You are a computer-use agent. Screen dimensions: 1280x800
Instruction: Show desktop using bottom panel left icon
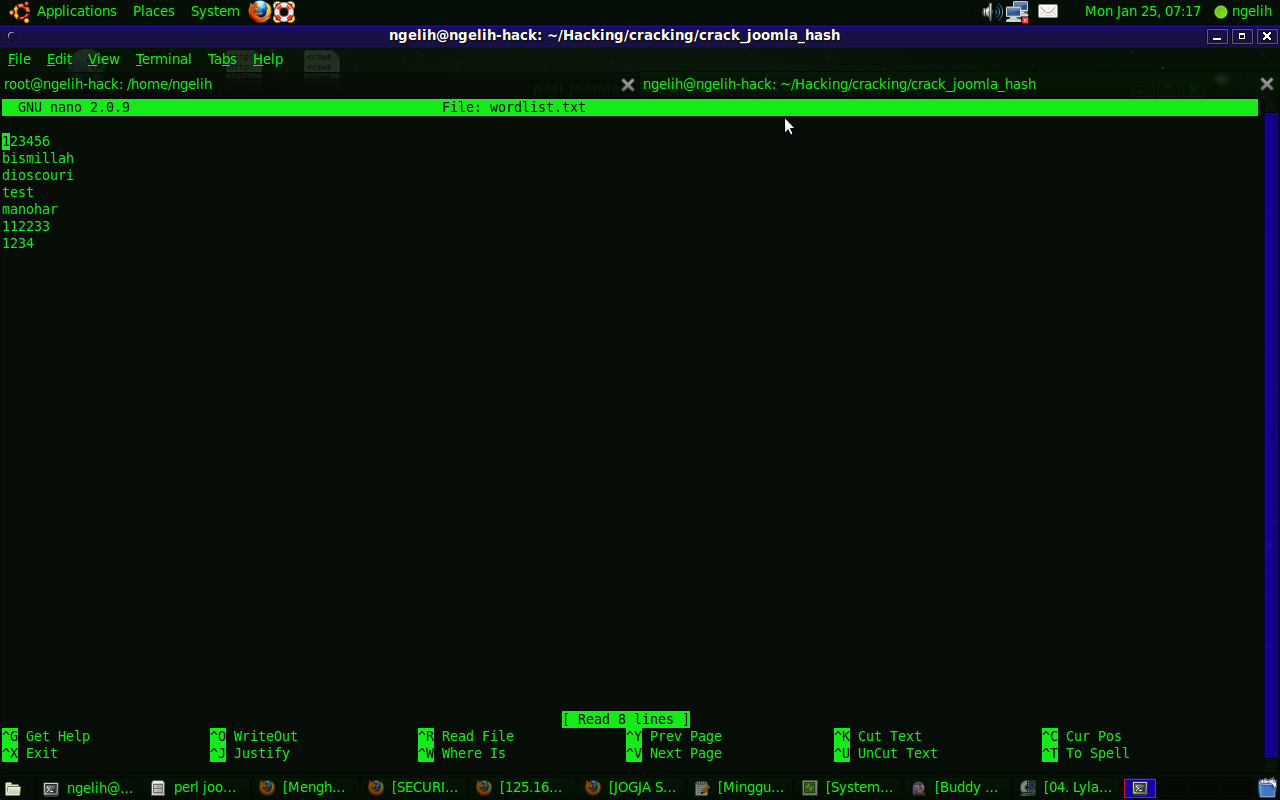(x=13, y=788)
